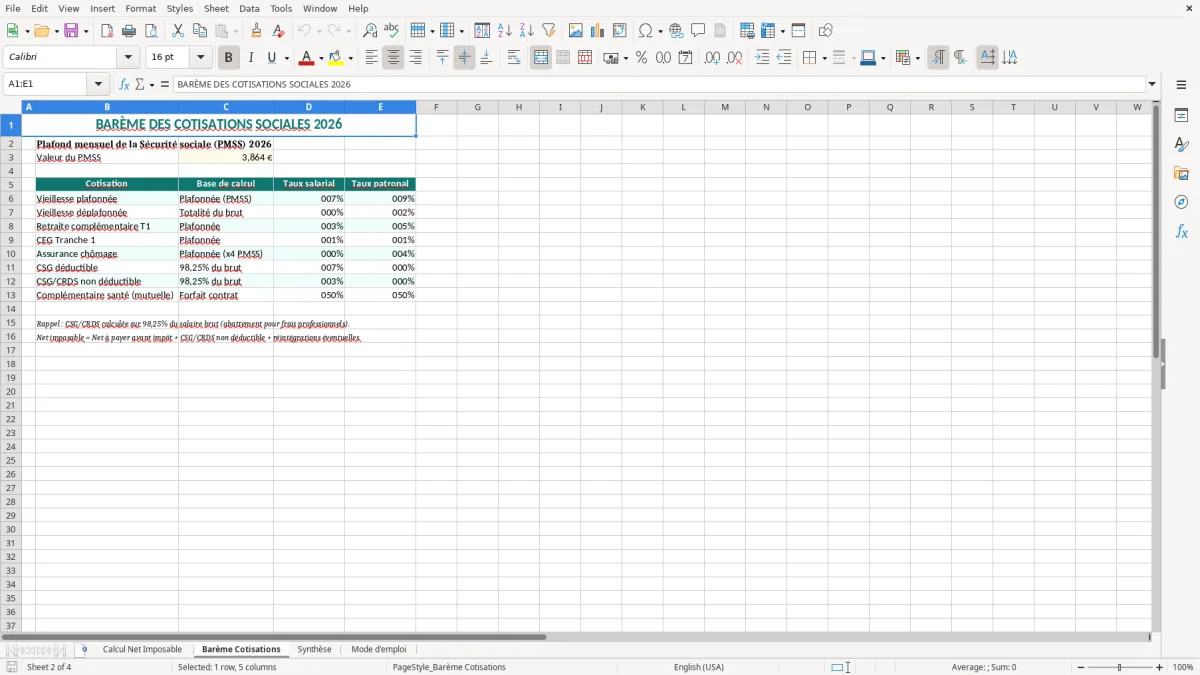Click the Sort icon
Screen dimensions: 1200x675
(x=482, y=31)
